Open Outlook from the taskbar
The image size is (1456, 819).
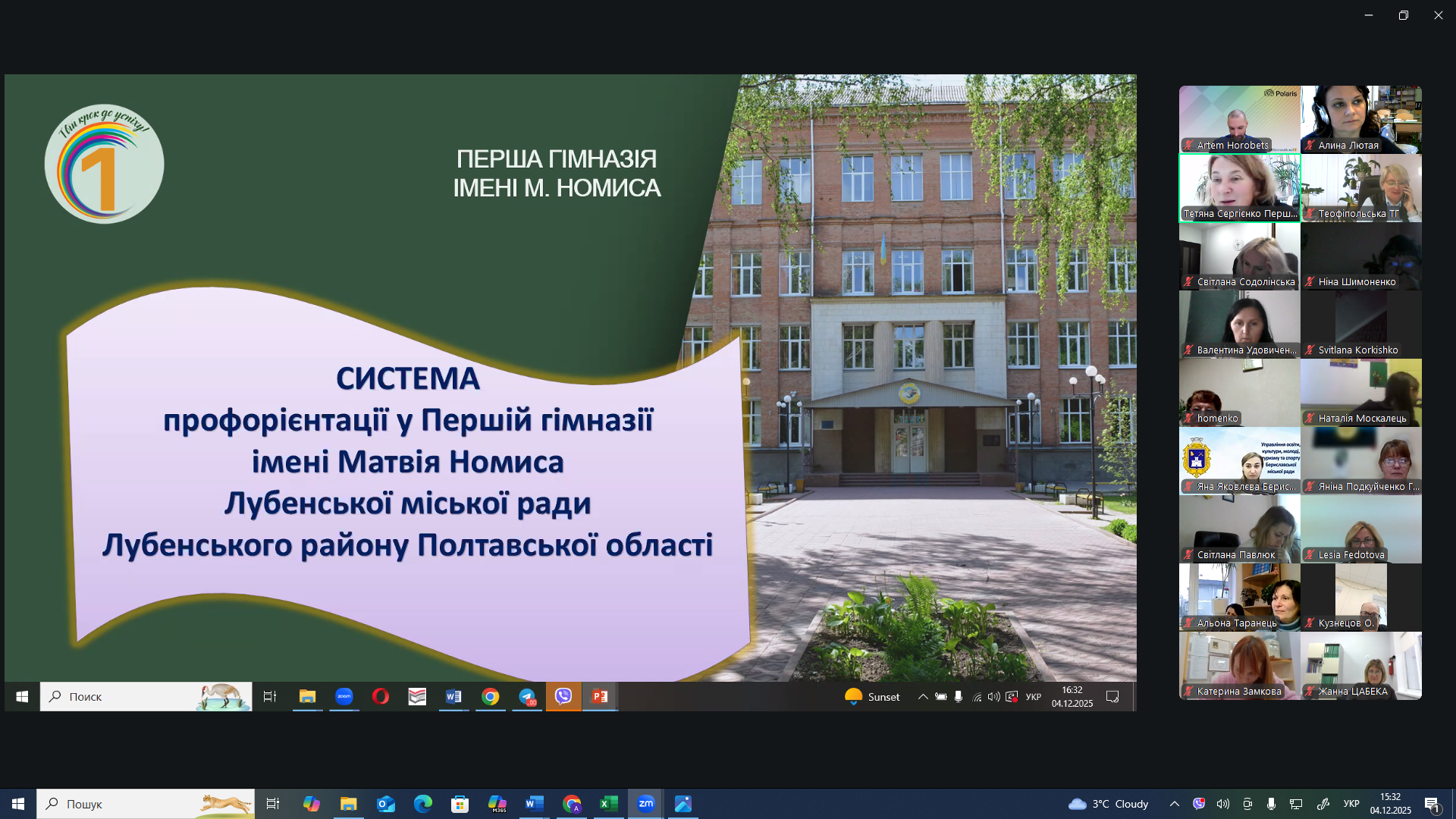(x=386, y=804)
